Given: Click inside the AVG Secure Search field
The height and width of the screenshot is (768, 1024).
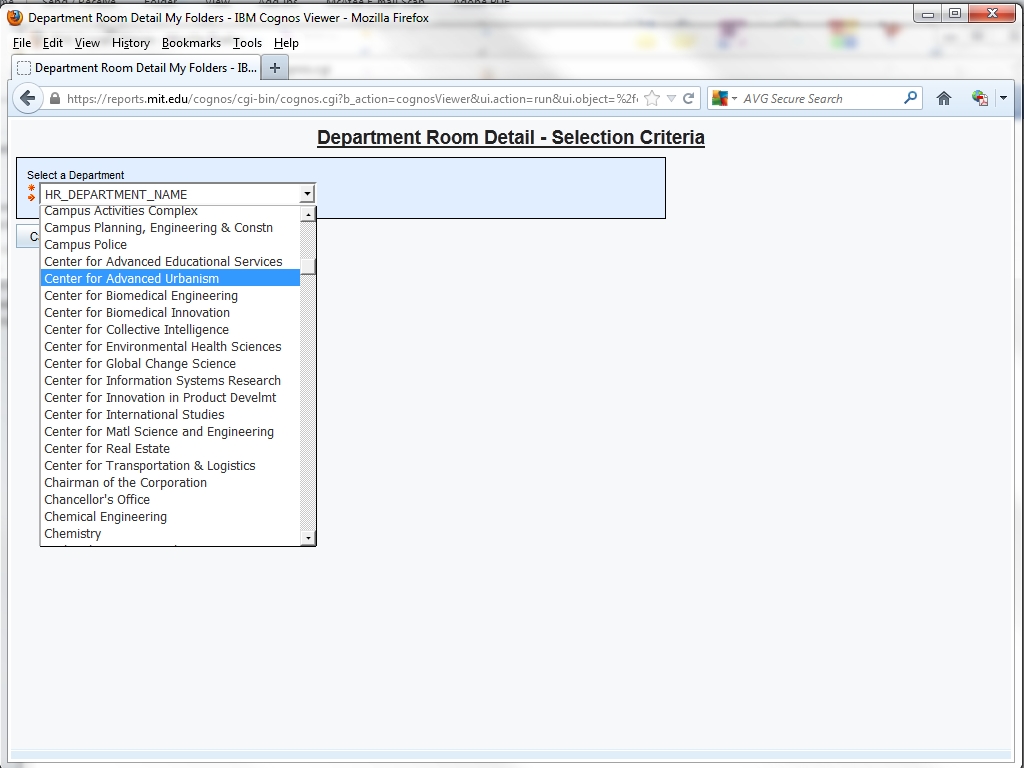Looking at the screenshot, I should tap(820, 98).
